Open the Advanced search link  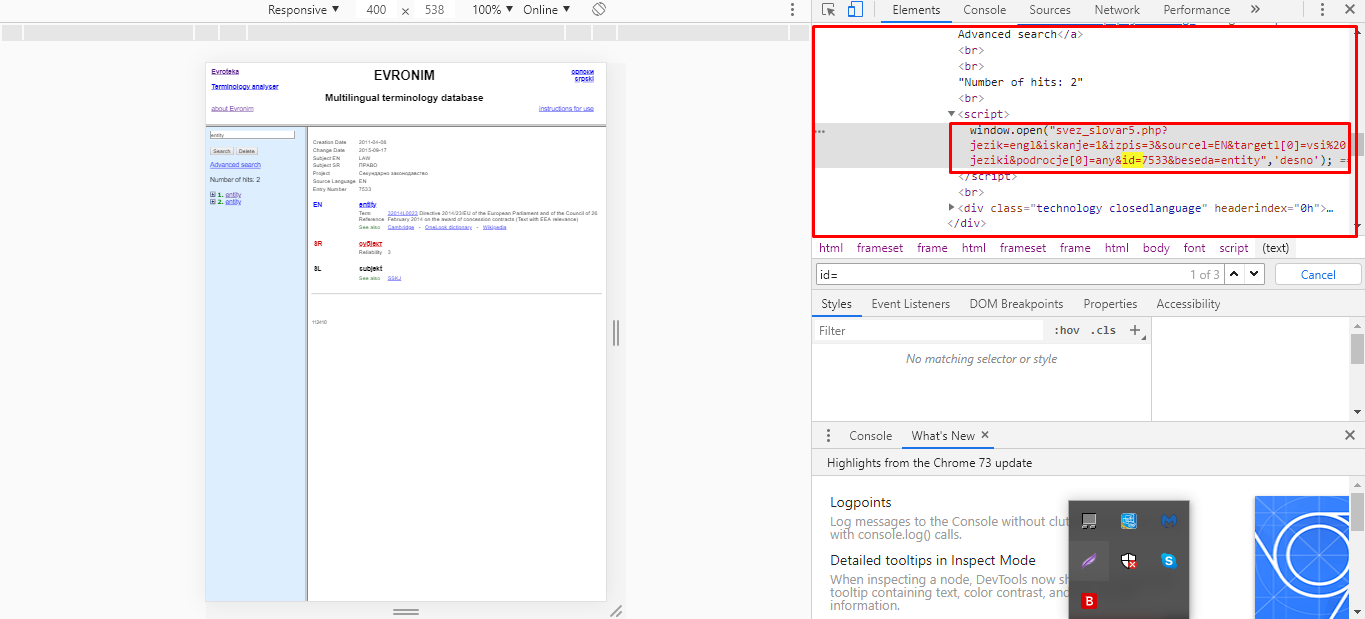pos(235,165)
